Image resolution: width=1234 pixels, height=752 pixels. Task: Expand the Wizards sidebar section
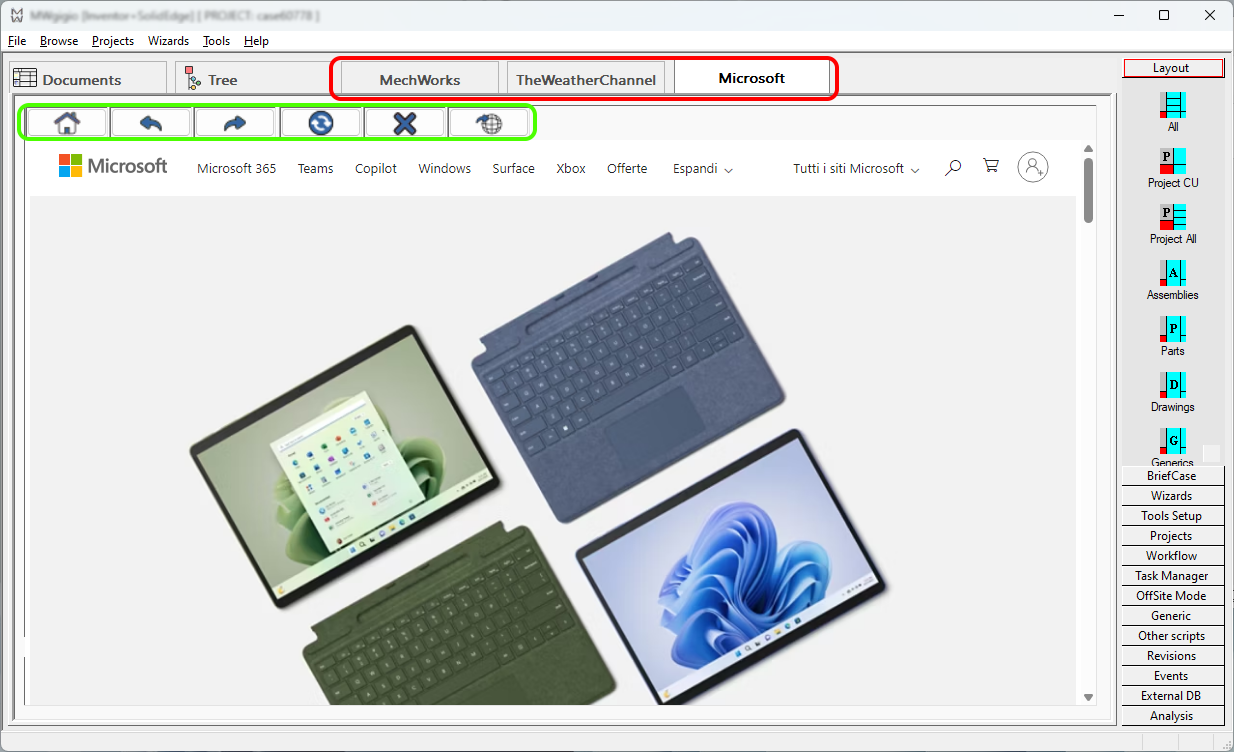click(1172, 496)
